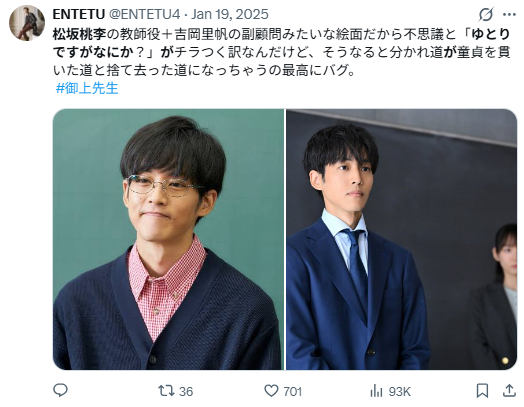Share the post via upload arrow icon
The image size is (524, 407).
[x=509, y=390]
